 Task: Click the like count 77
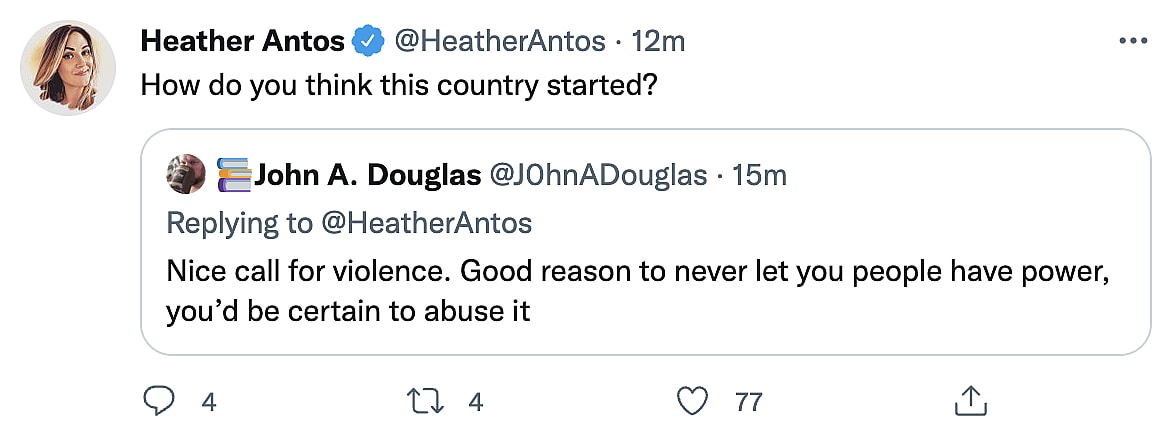tap(749, 402)
